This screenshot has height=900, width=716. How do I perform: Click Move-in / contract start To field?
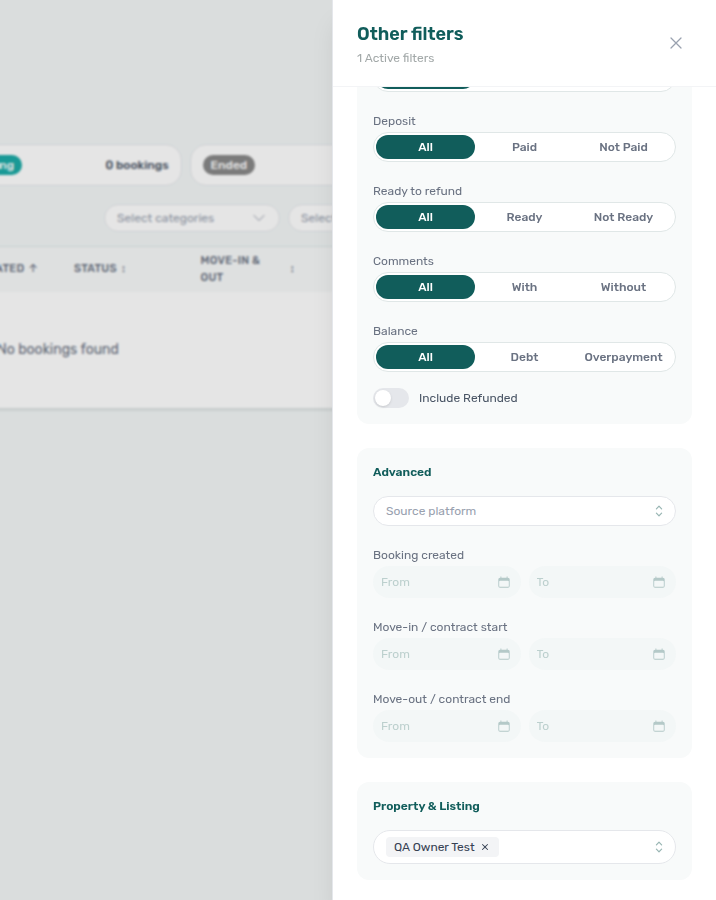pyautogui.click(x=602, y=654)
